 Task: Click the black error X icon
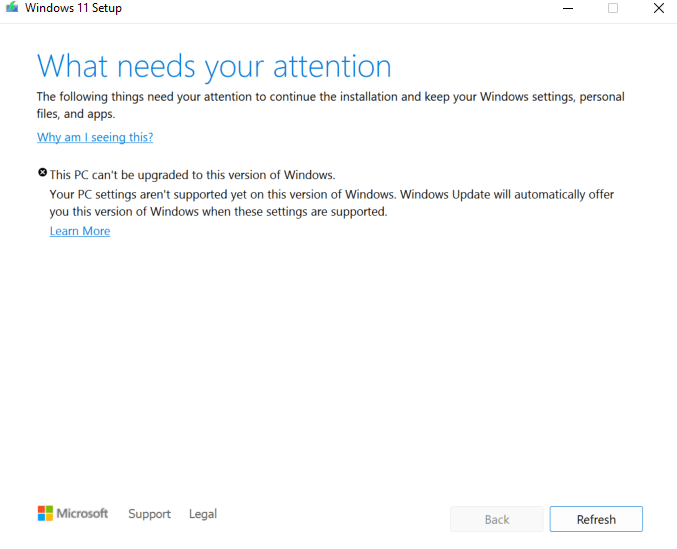(42, 173)
